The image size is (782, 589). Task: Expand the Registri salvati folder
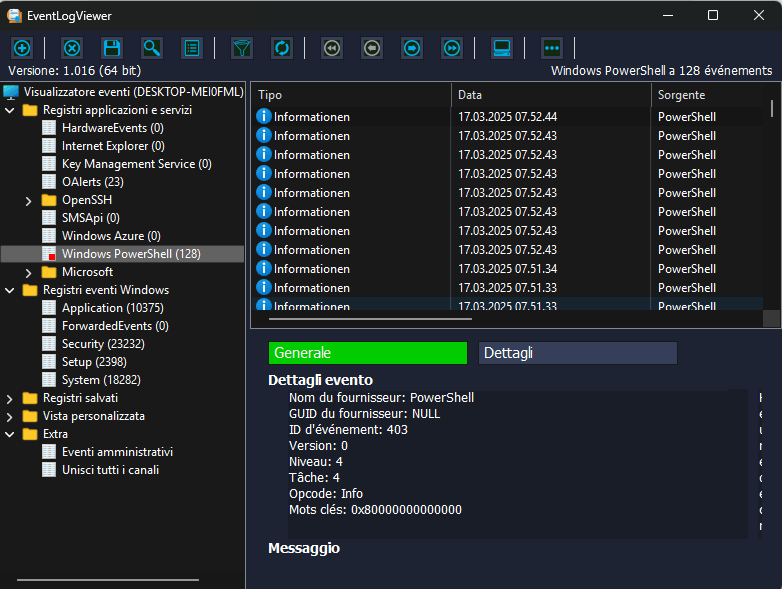[10, 398]
